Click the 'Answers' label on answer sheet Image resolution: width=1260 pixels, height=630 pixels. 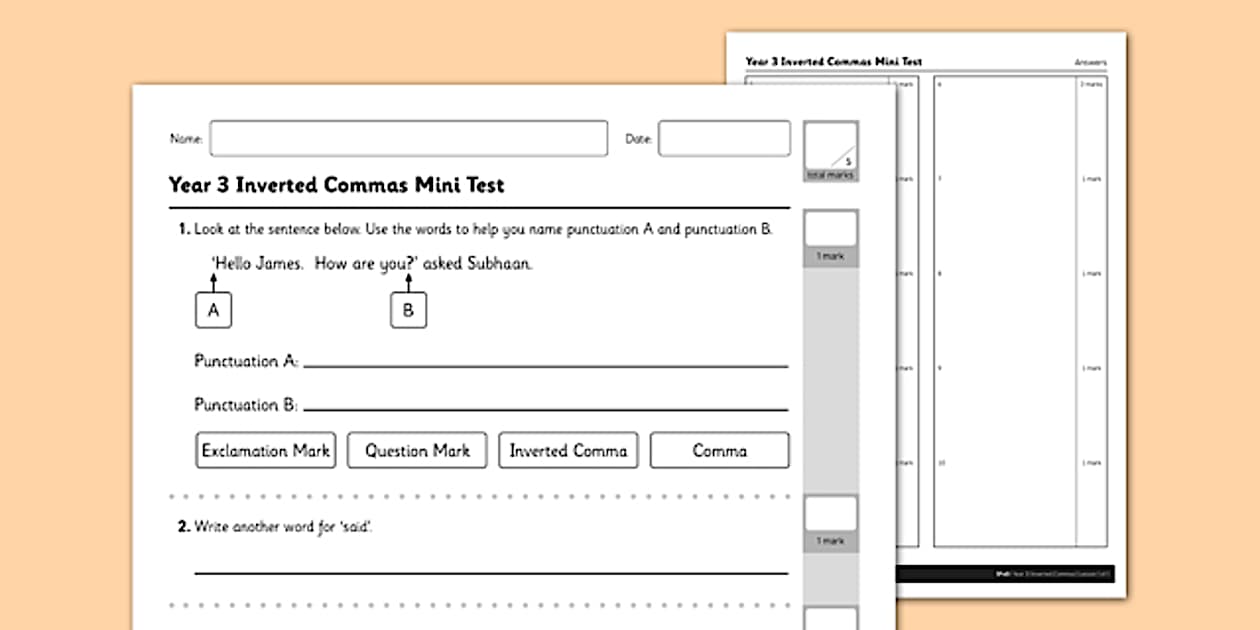[1090, 62]
